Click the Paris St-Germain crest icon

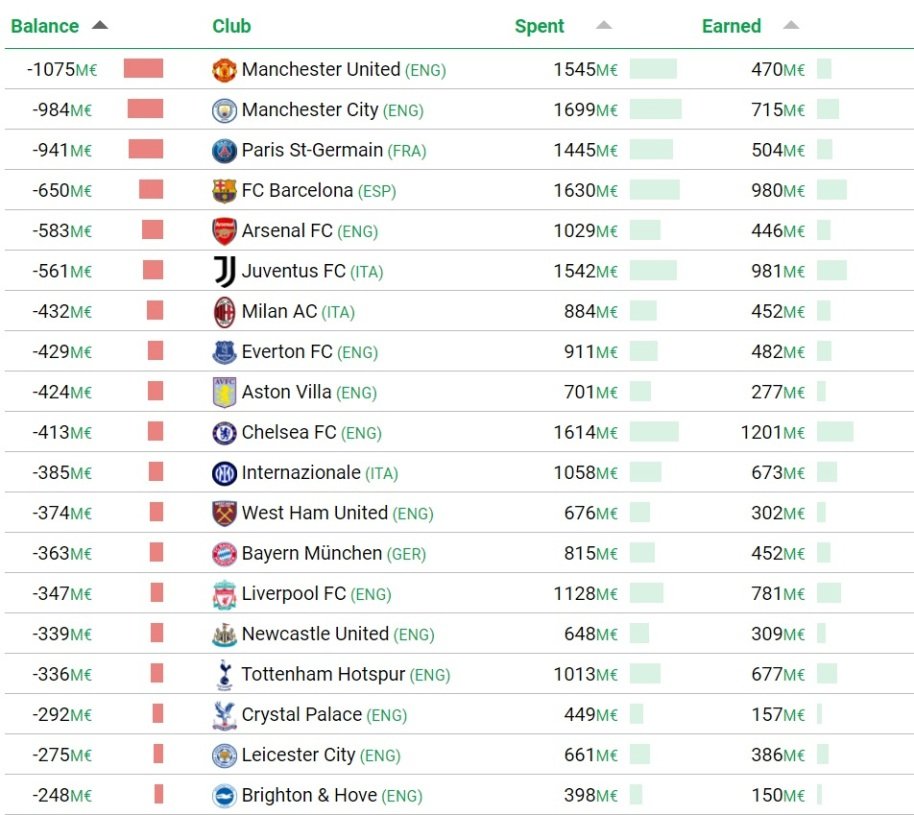coord(224,151)
